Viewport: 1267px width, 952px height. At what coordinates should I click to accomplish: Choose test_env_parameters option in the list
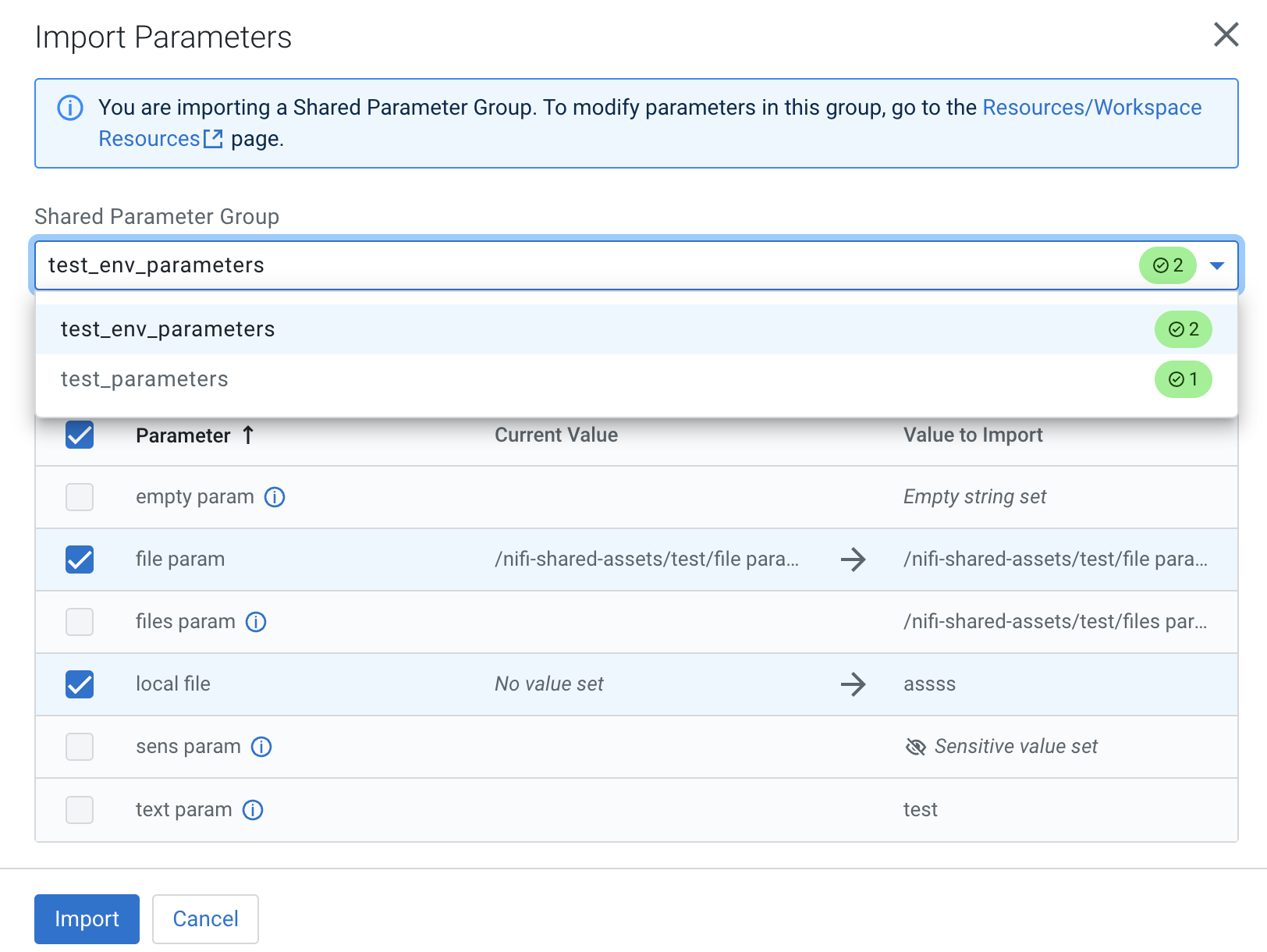click(168, 329)
